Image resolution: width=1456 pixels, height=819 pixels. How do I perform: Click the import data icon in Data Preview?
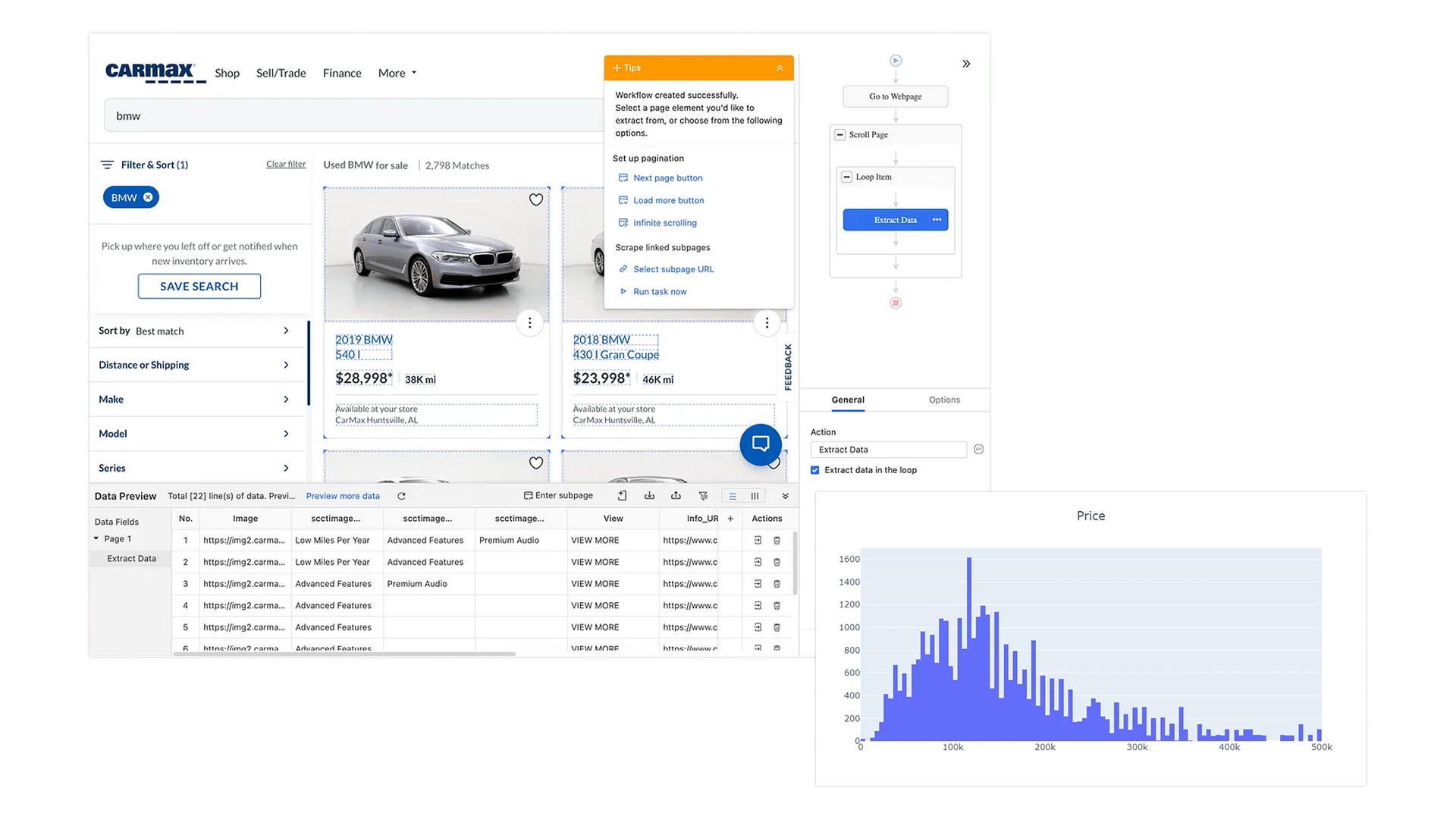pyautogui.click(x=649, y=496)
